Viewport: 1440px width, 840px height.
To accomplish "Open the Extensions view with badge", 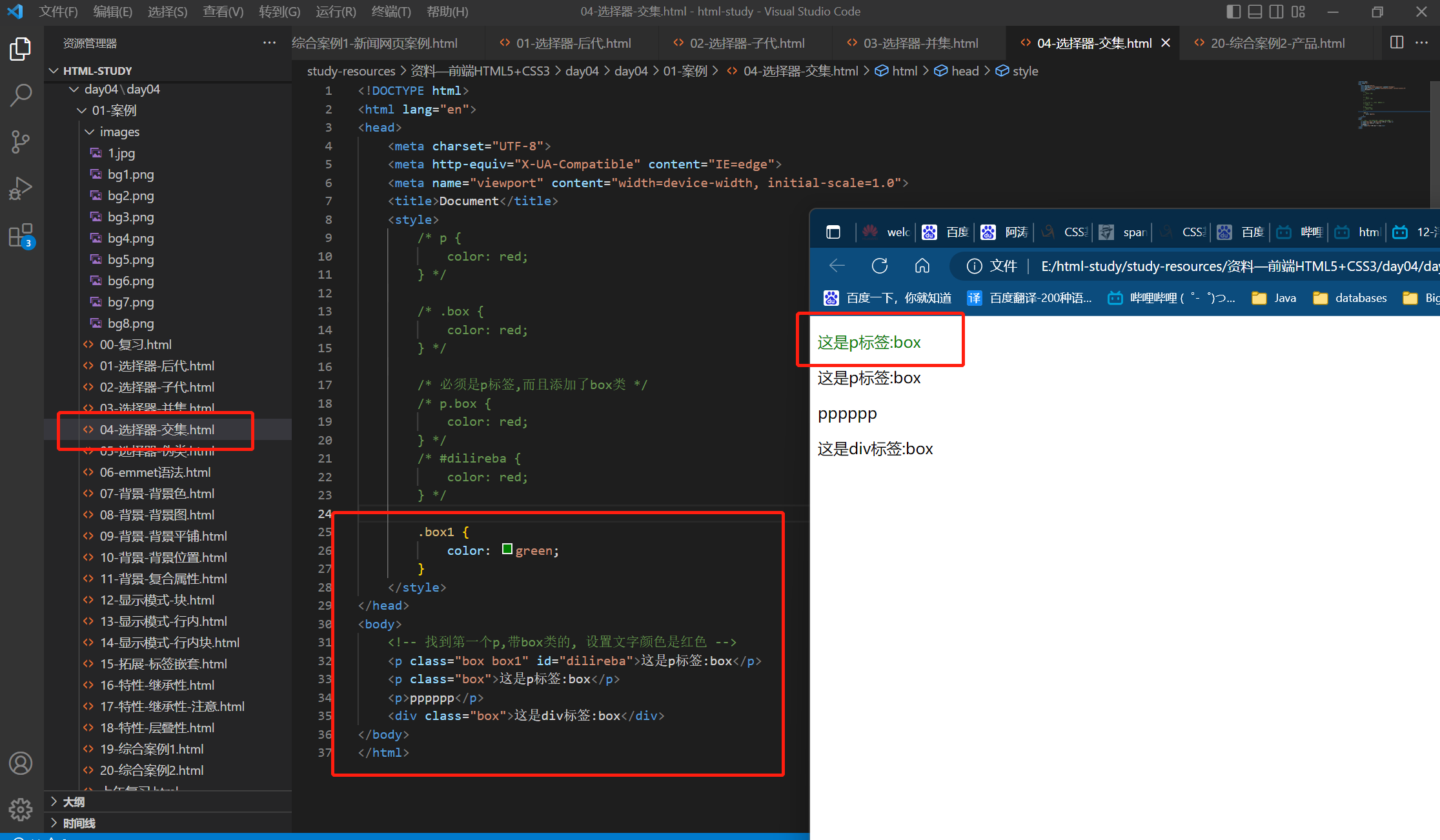I will point(21,235).
